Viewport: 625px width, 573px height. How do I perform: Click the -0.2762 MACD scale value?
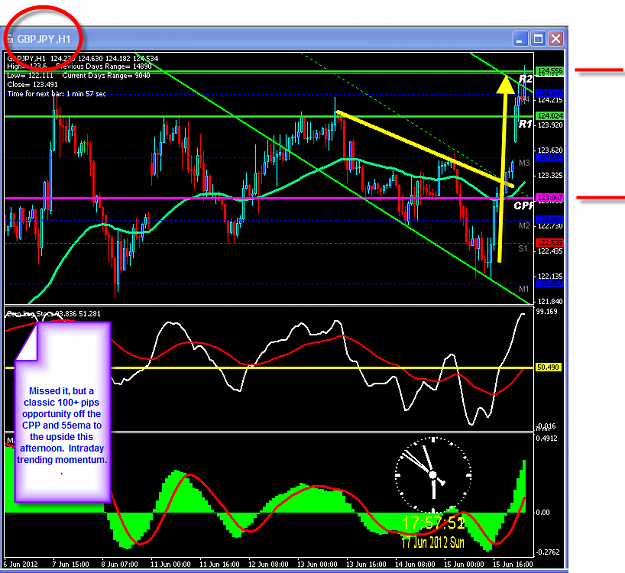click(x=547, y=552)
